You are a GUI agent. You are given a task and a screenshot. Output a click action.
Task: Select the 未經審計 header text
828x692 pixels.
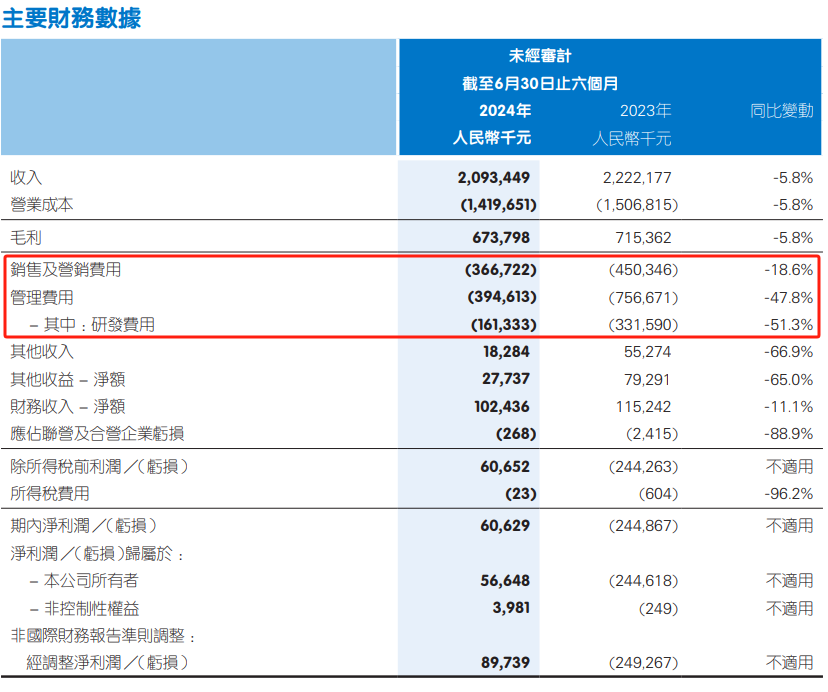coord(540,57)
